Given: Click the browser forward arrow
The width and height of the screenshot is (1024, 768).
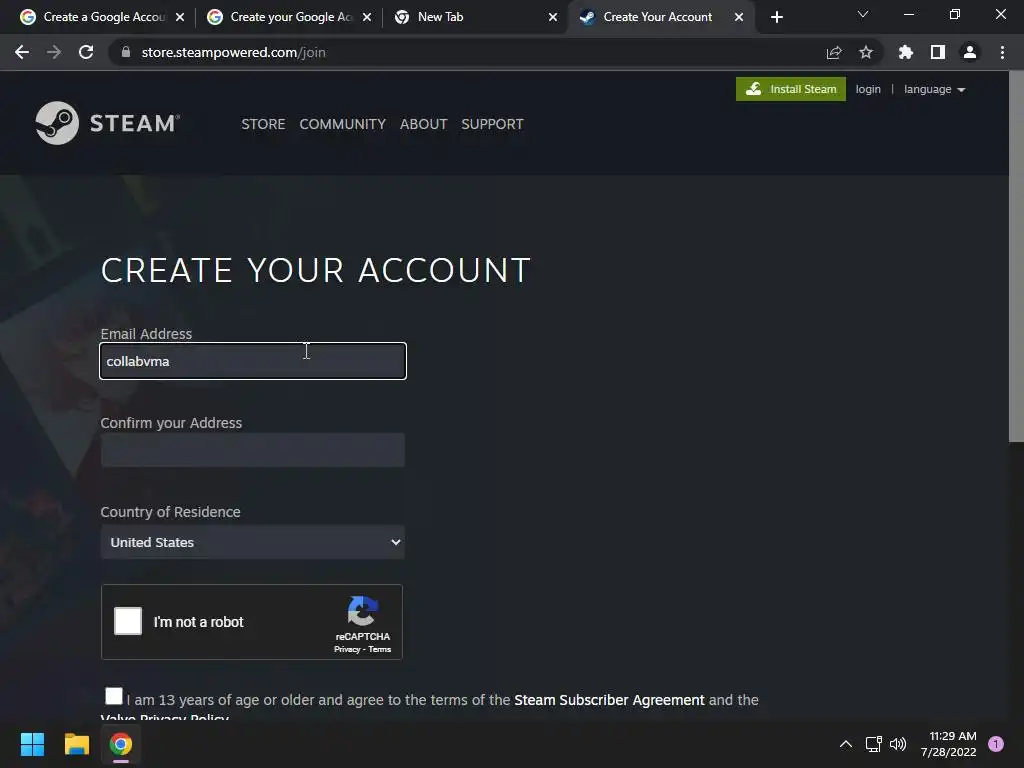Looking at the screenshot, I should tap(54, 52).
